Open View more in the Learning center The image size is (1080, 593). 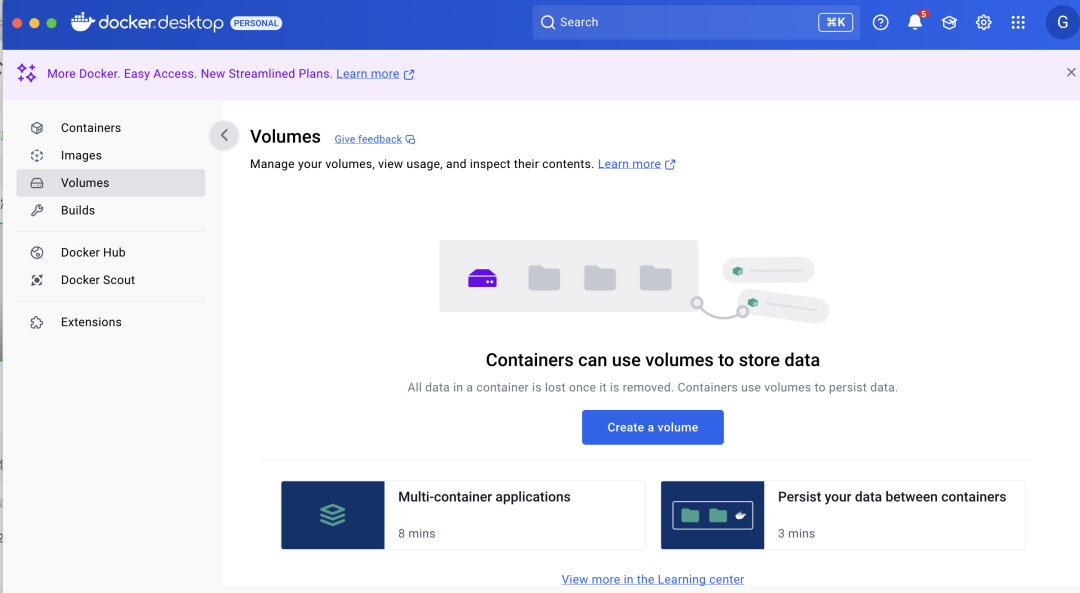[x=653, y=579]
